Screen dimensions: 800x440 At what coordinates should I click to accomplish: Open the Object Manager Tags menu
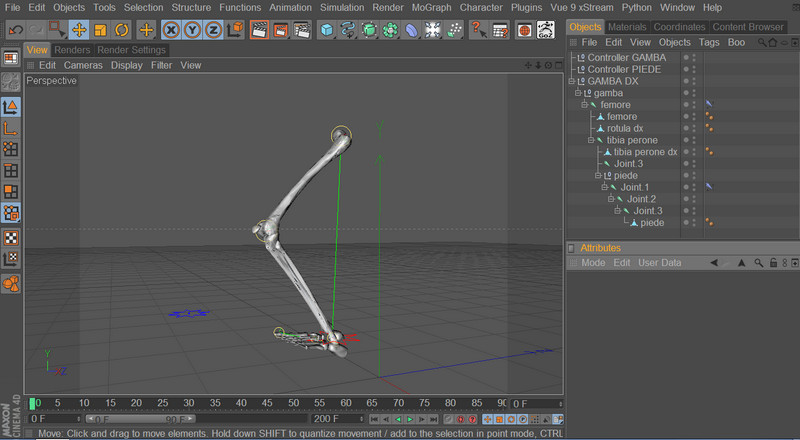(709, 42)
